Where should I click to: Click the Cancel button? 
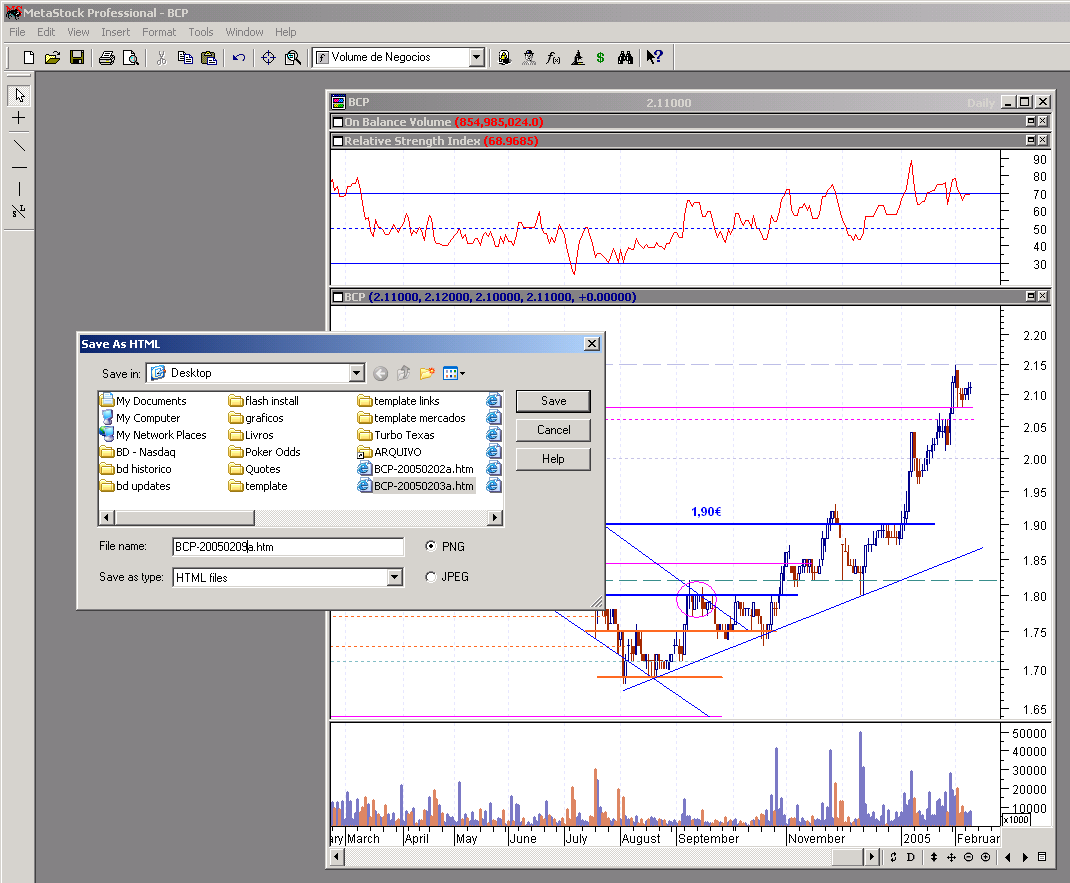pos(553,430)
